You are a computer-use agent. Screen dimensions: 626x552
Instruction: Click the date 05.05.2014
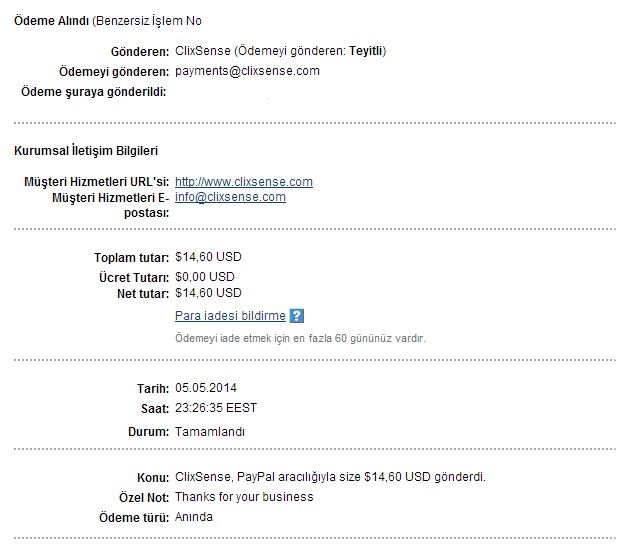click(x=206, y=388)
